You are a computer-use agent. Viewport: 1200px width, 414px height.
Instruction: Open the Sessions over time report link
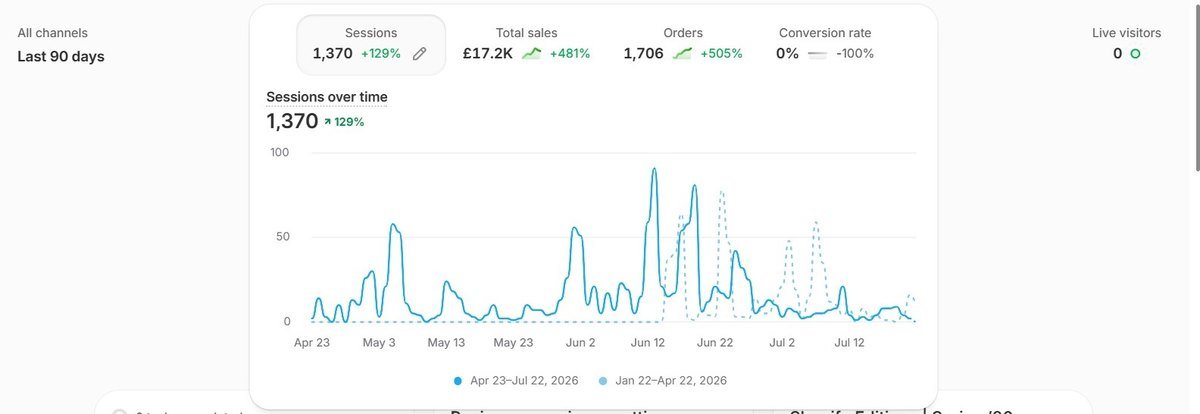pos(327,97)
